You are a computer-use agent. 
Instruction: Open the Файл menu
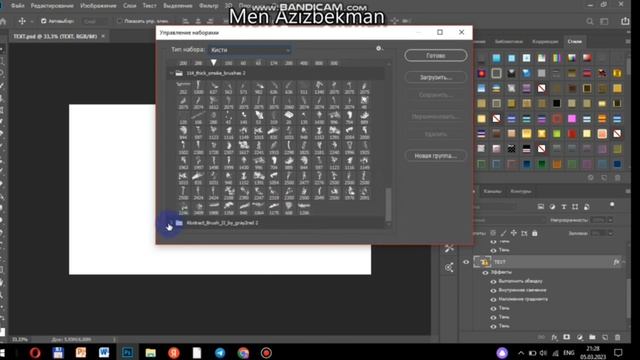[18, 6]
